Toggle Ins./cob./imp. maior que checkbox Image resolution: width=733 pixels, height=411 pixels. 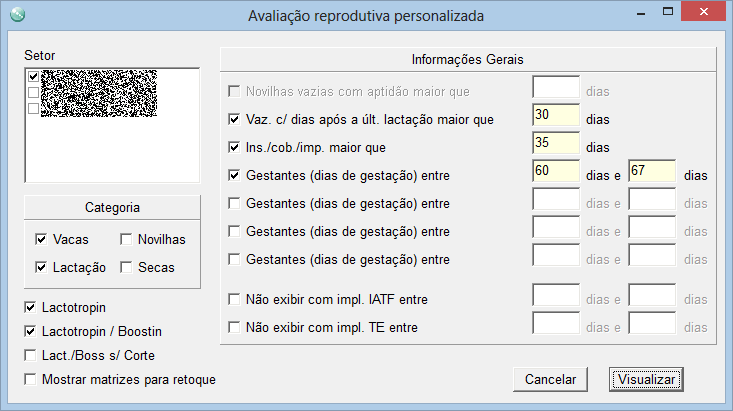point(234,147)
